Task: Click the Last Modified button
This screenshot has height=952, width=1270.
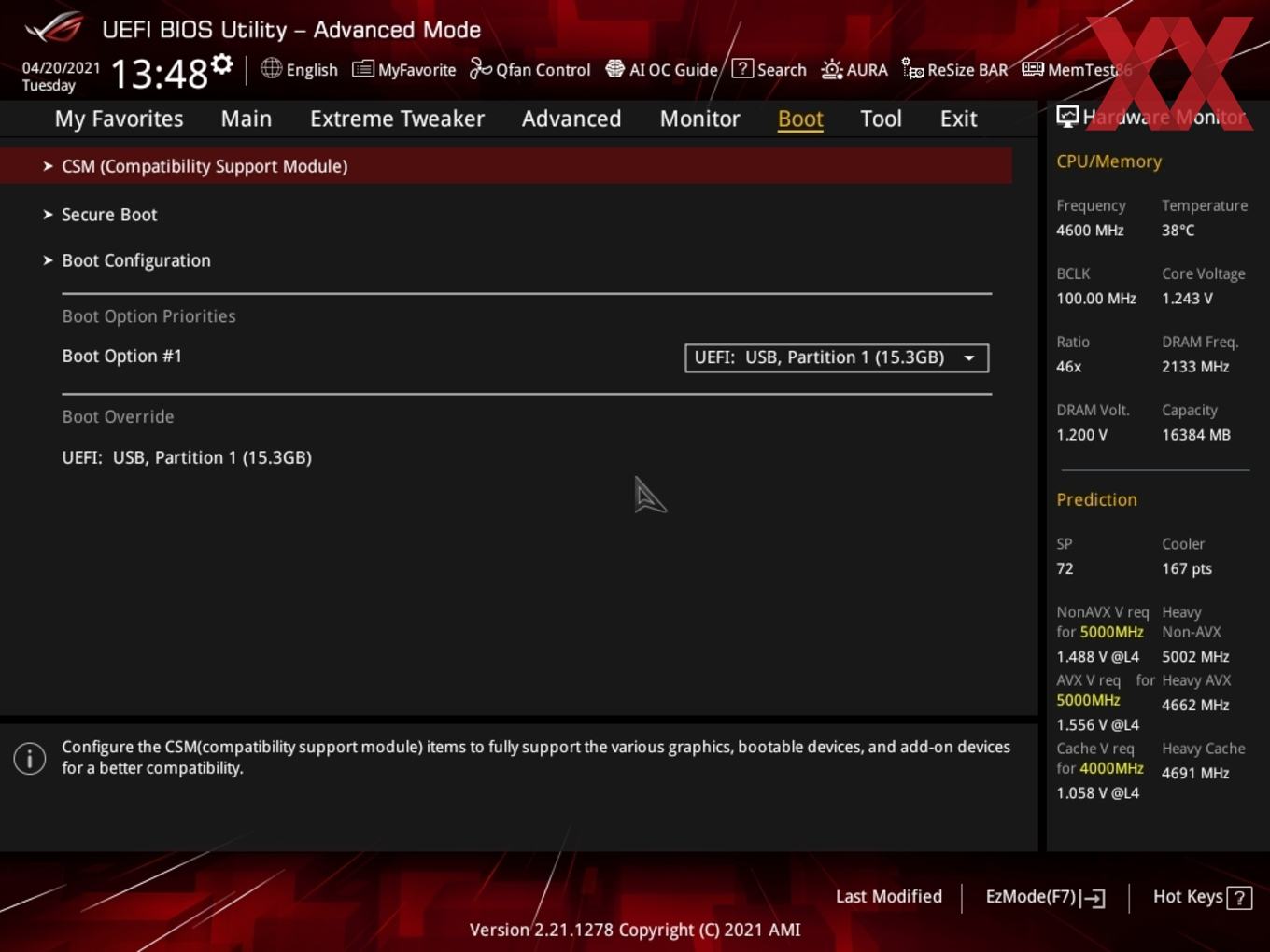Action: click(888, 897)
